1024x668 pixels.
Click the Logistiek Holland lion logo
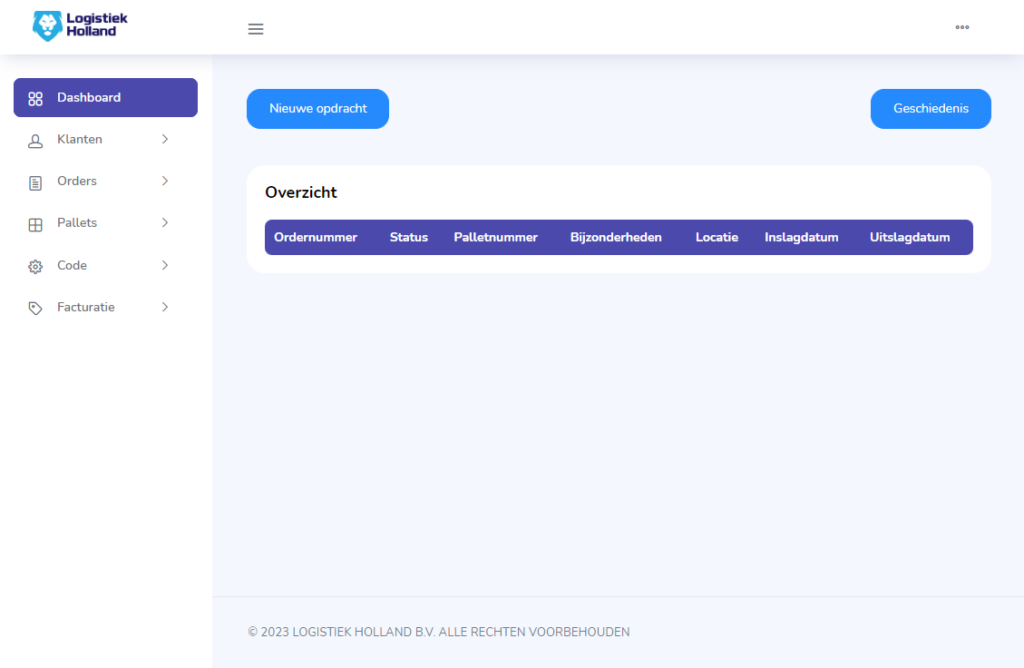47,26
